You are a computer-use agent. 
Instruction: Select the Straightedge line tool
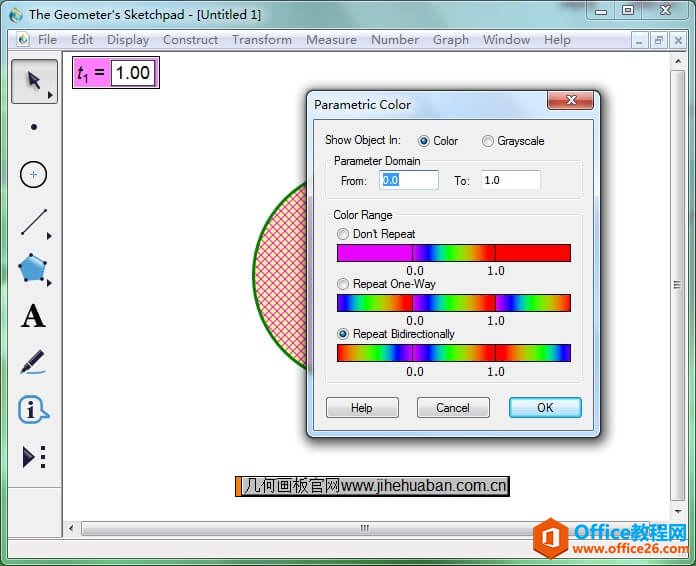point(34,222)
